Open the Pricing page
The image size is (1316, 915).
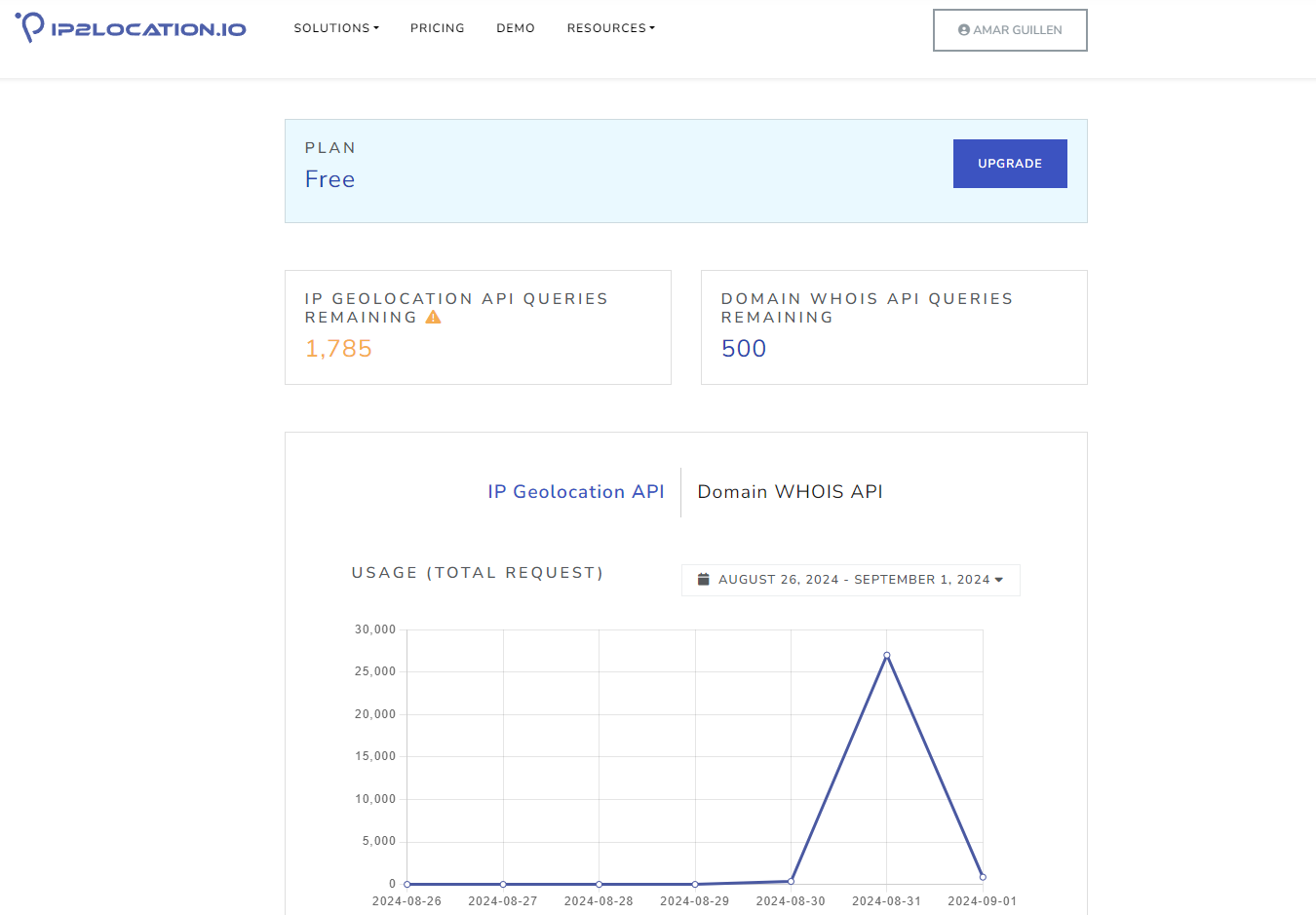437,28
